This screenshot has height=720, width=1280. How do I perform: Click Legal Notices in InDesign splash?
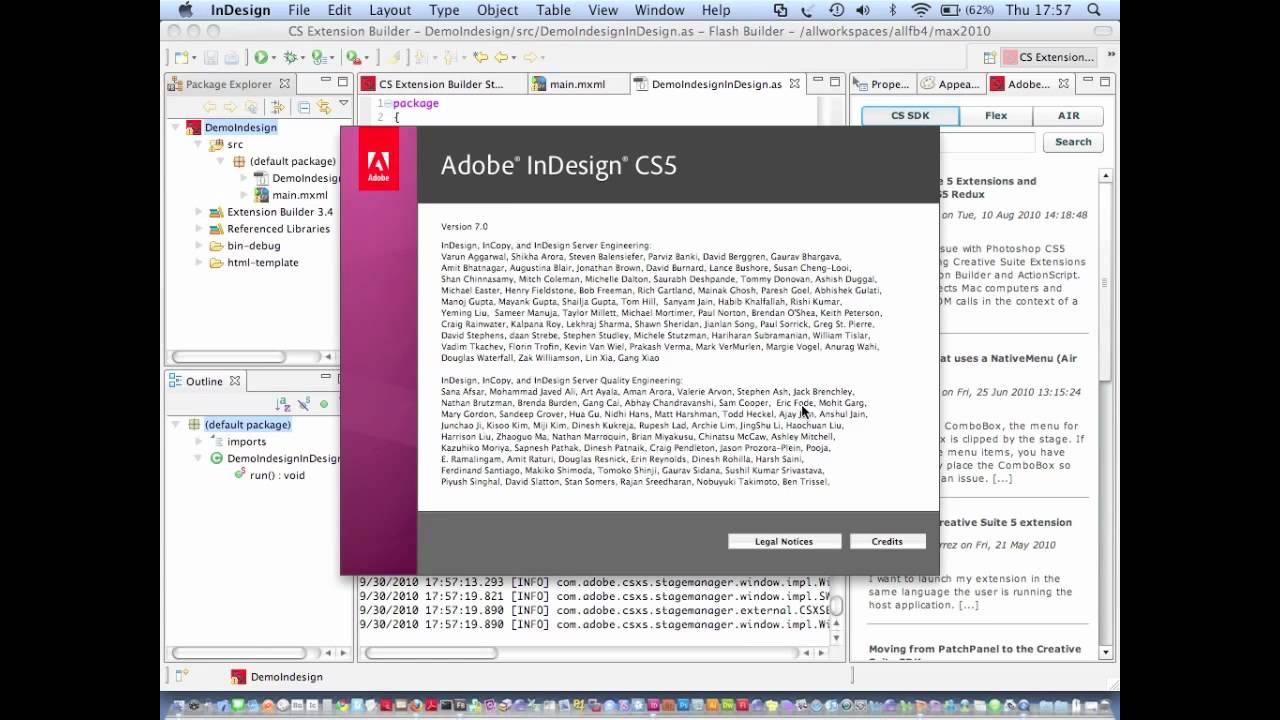783,541
